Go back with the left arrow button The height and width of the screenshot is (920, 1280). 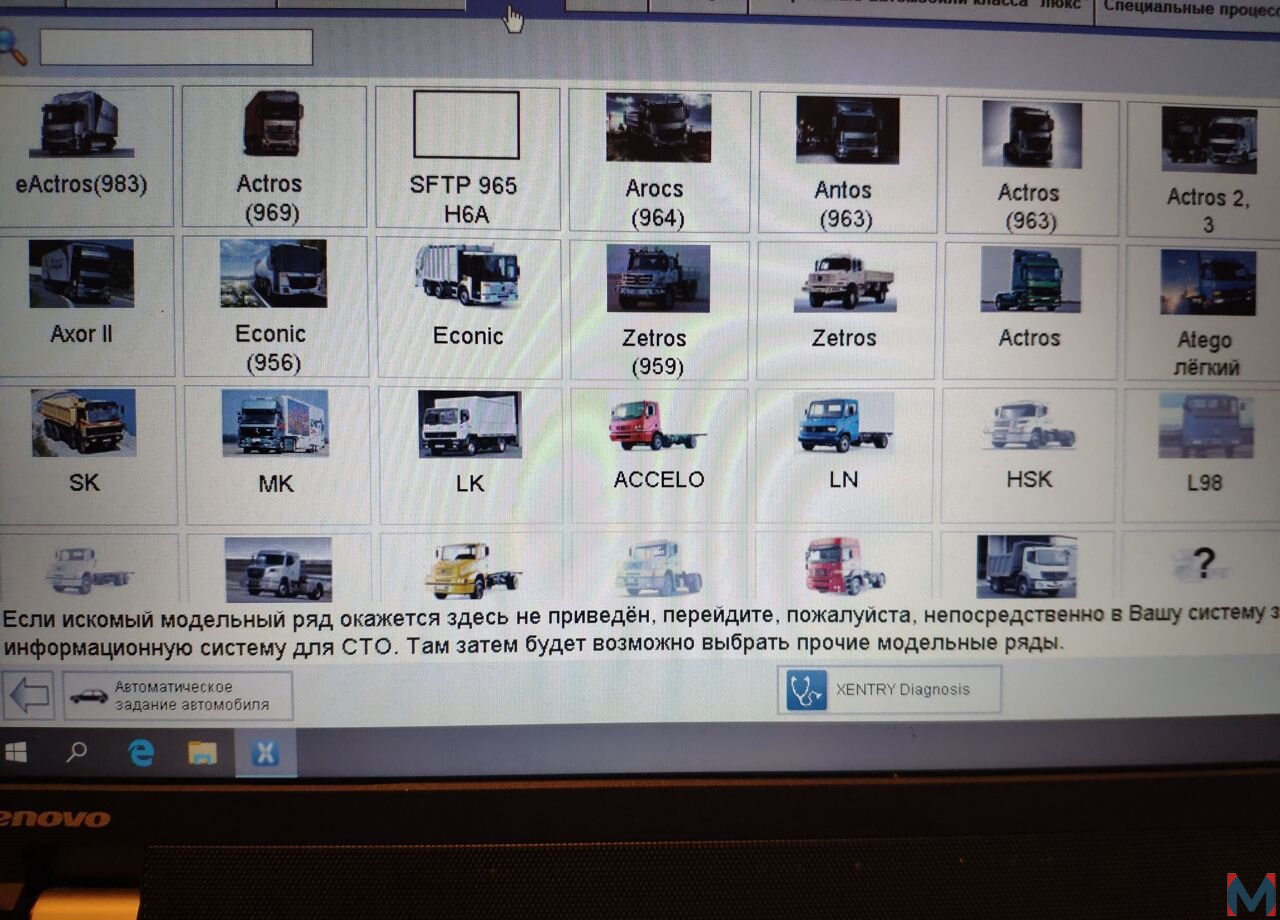(x=28, y=695)
